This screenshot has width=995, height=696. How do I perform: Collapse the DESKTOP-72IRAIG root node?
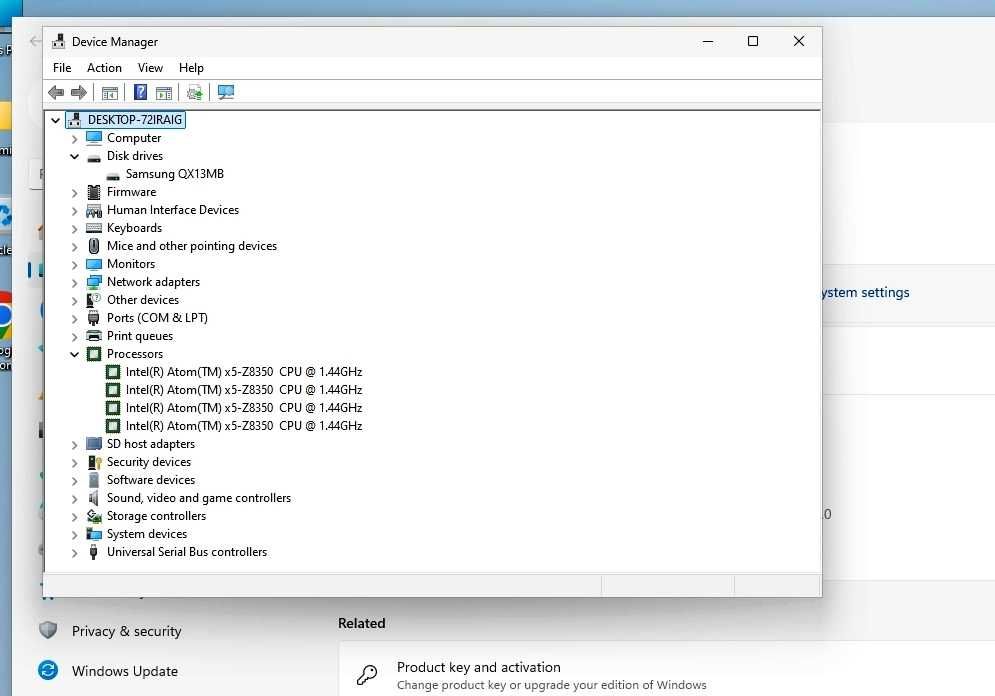click(x=56, y=120)
